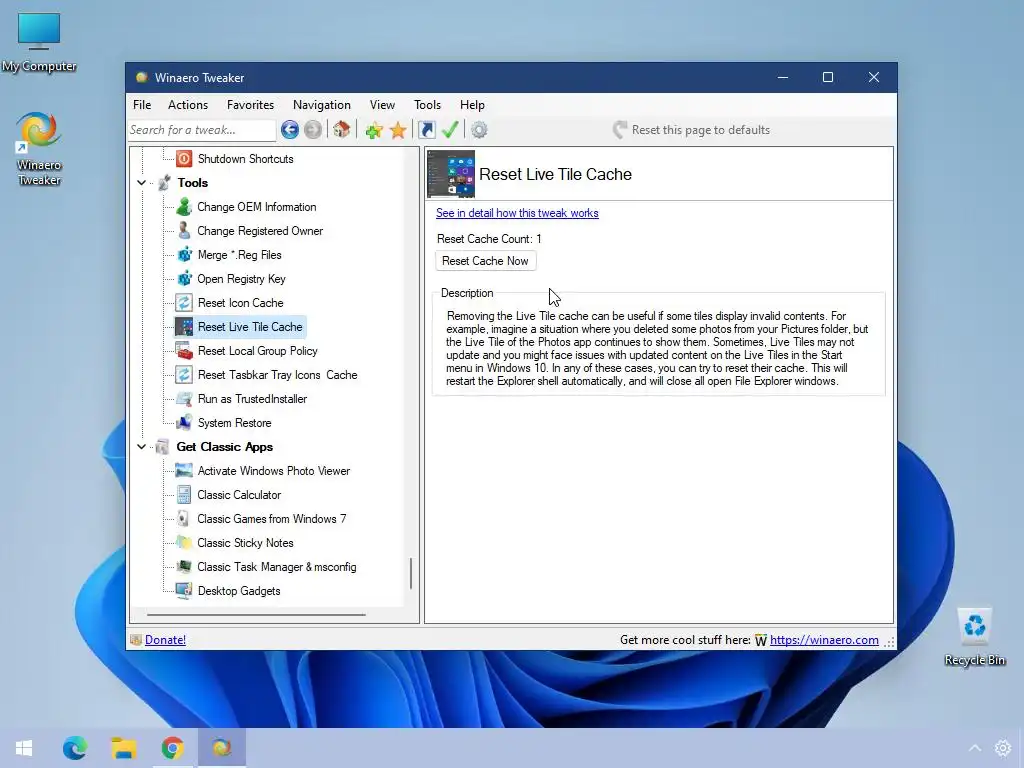Click Classic Sticky Notes icon

(x=184, y=543)
